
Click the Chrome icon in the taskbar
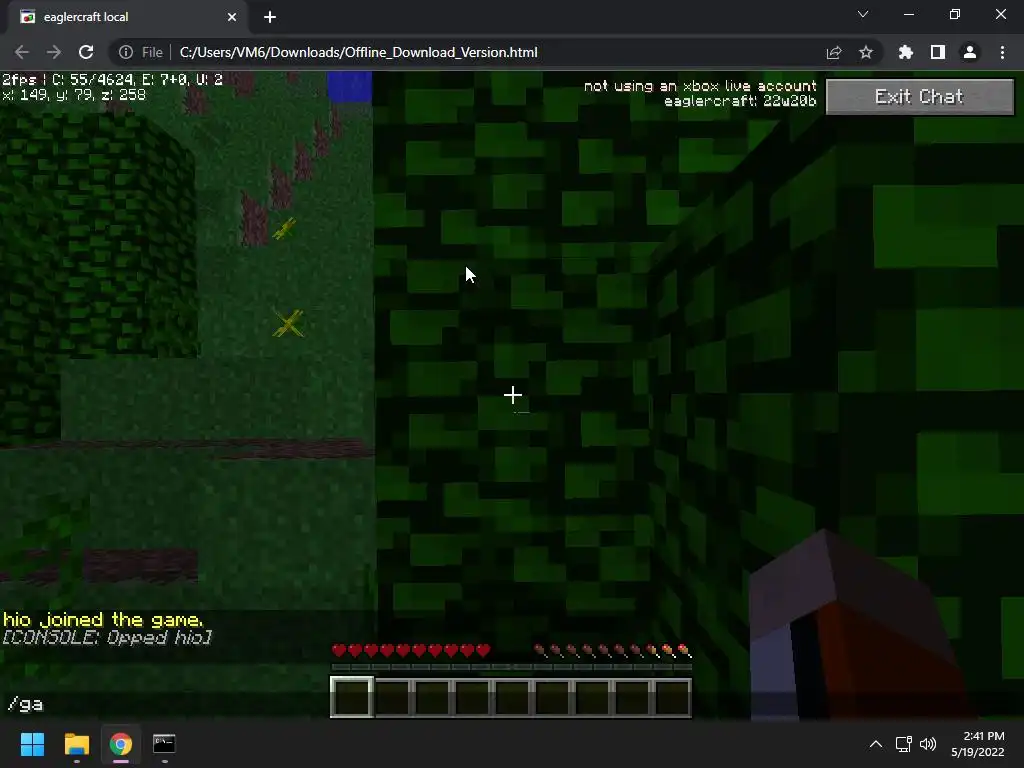[121, 744]
